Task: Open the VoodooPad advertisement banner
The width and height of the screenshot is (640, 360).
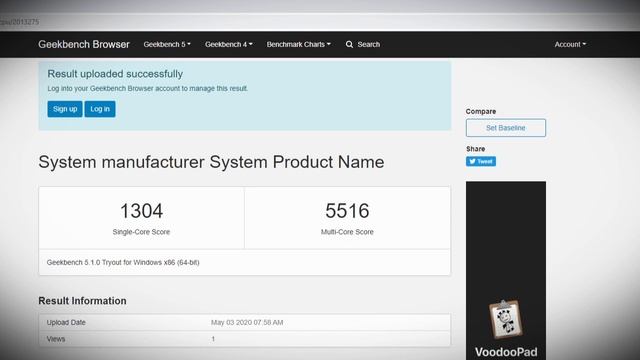Action: tap(506, 271)
